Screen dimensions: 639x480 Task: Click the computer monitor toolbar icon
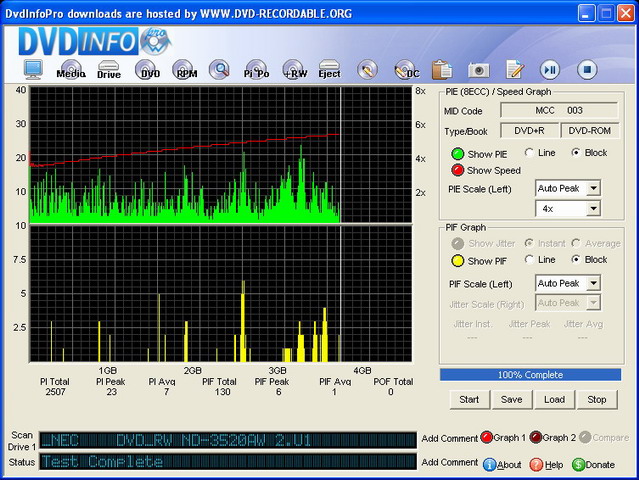coord(33,70)
